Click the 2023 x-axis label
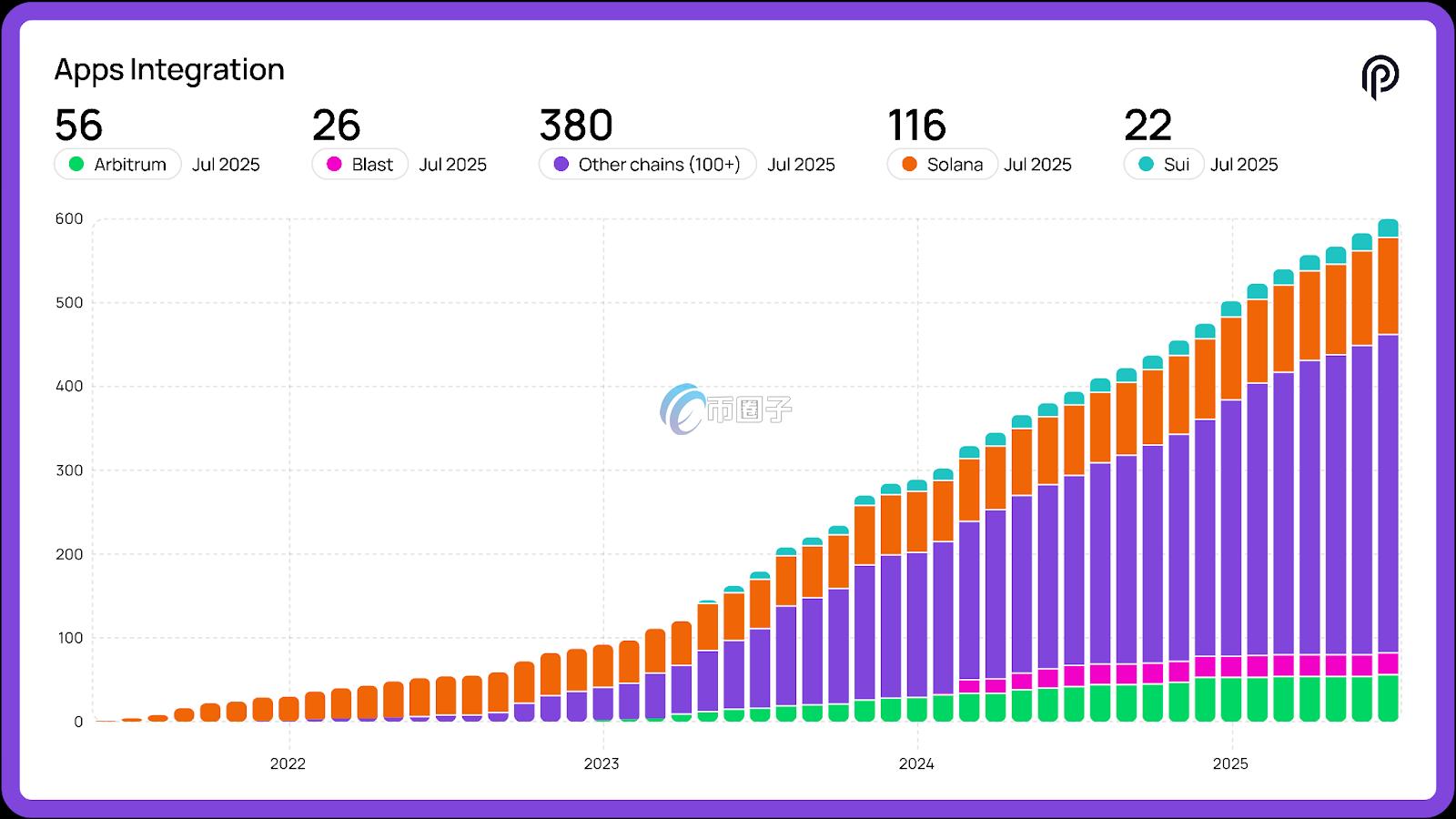 (x=602, y=763)
